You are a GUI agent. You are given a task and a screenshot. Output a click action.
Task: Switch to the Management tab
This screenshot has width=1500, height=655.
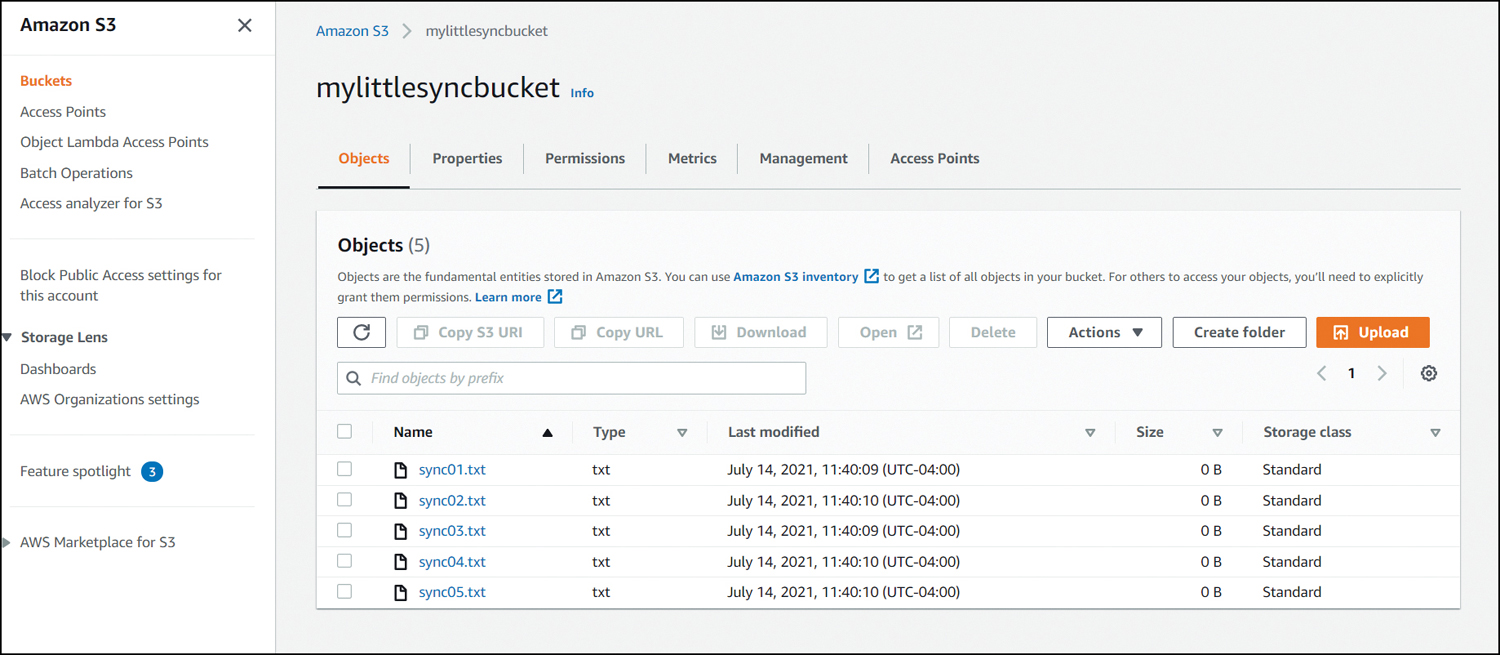click(803, 158)
